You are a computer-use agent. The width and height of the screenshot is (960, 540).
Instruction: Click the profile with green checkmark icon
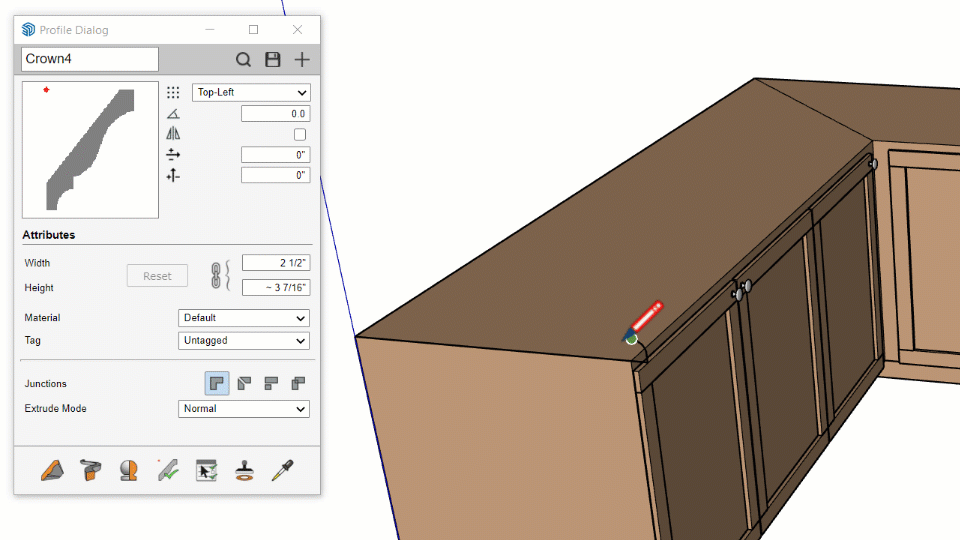click(x=167, y=470)
